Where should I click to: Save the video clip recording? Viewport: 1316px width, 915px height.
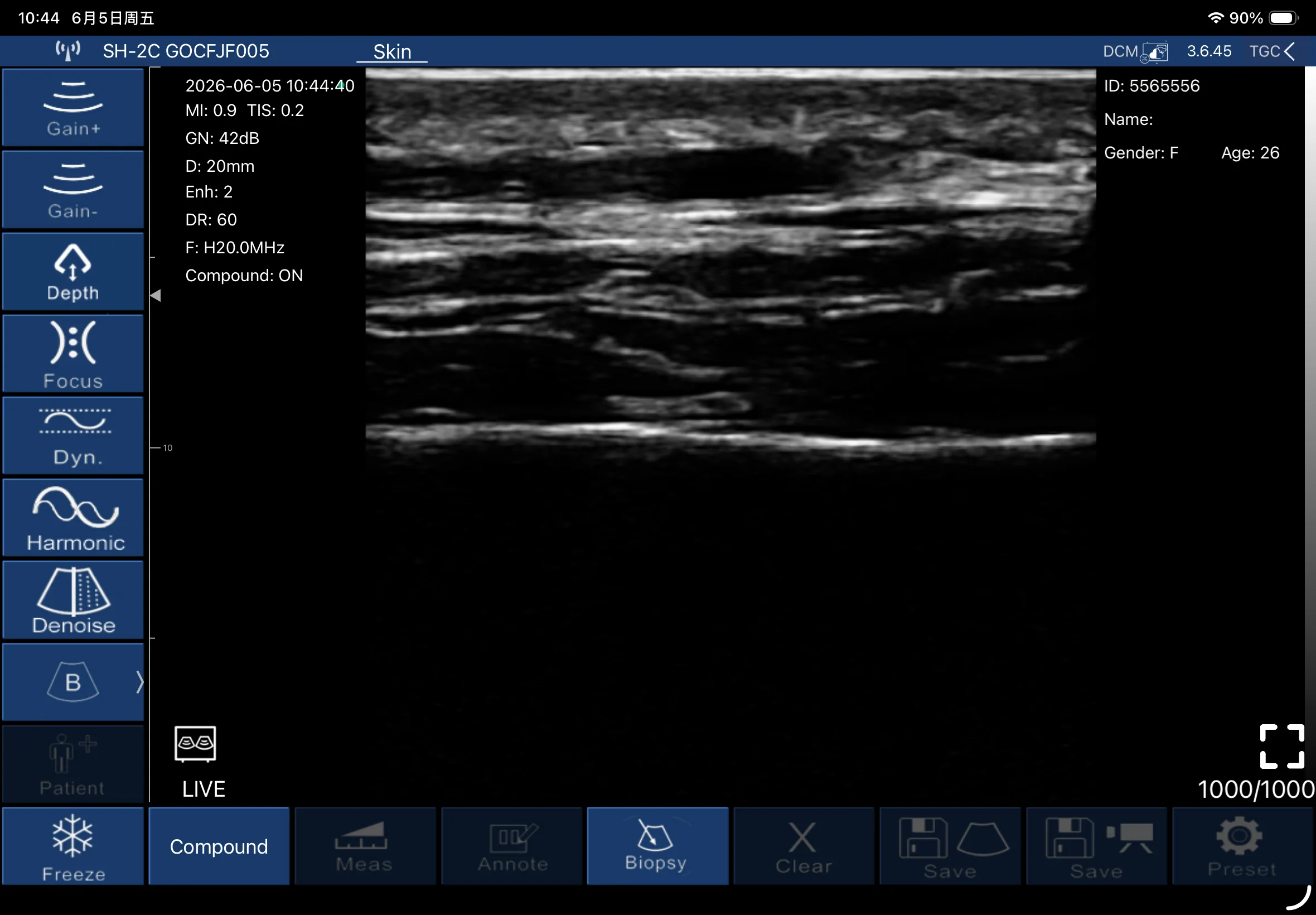coord(1096,846)
